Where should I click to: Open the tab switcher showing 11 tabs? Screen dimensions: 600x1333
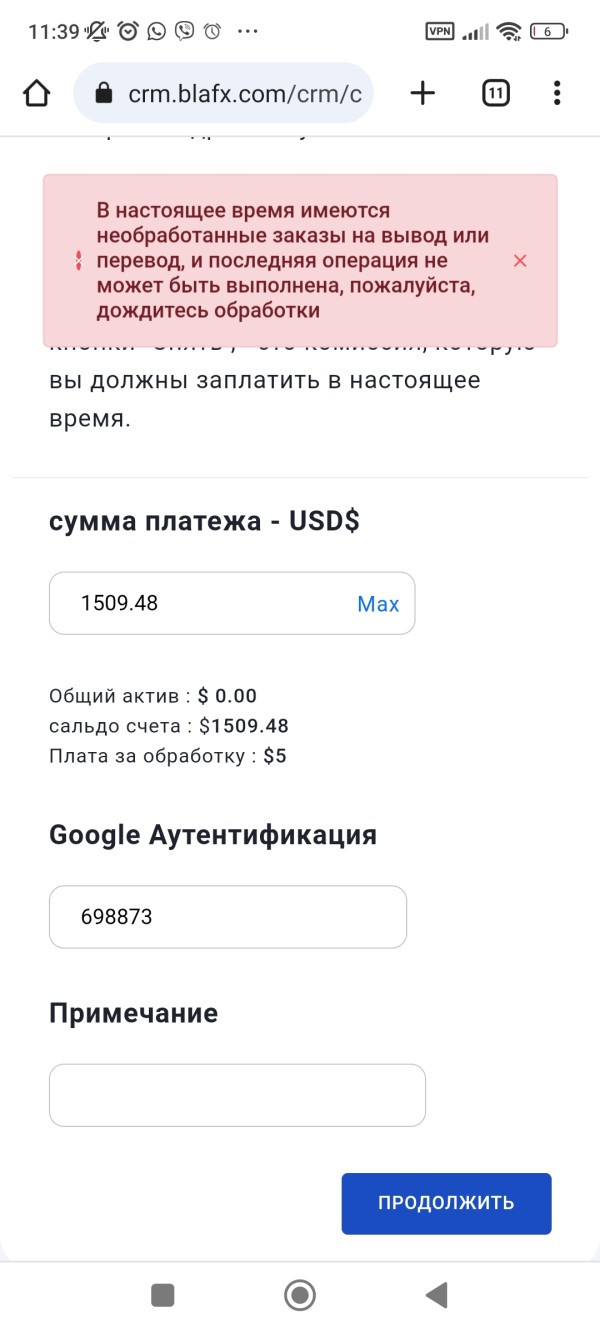[495, 94]
